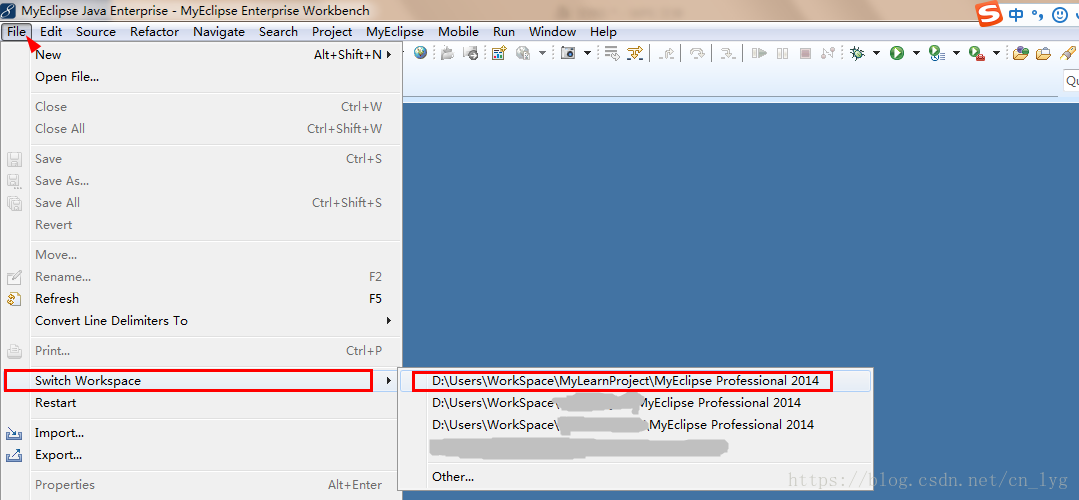Click the External Tools run icon with toolbox
This screenshot has height=500, width=1079.
tap(976, 53)
